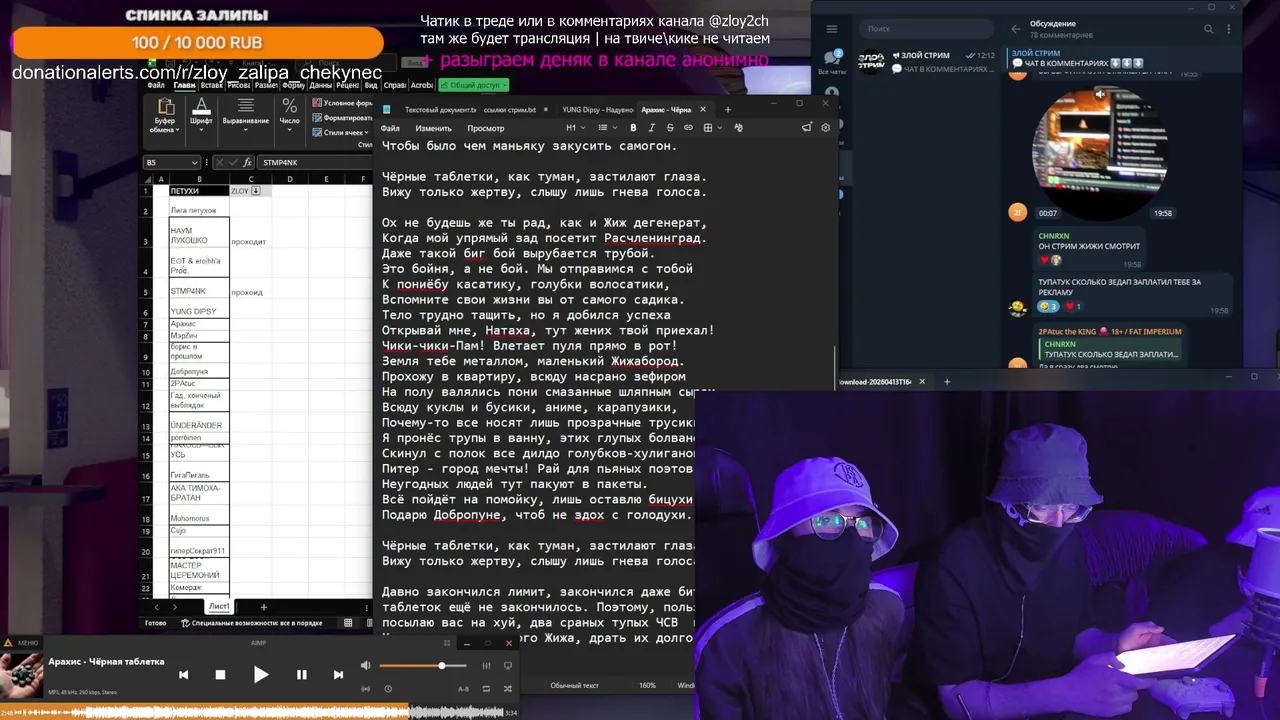This screenshot has height=720, width=1280.
Task: Unmute the round video message
Action: point(1101,94)
